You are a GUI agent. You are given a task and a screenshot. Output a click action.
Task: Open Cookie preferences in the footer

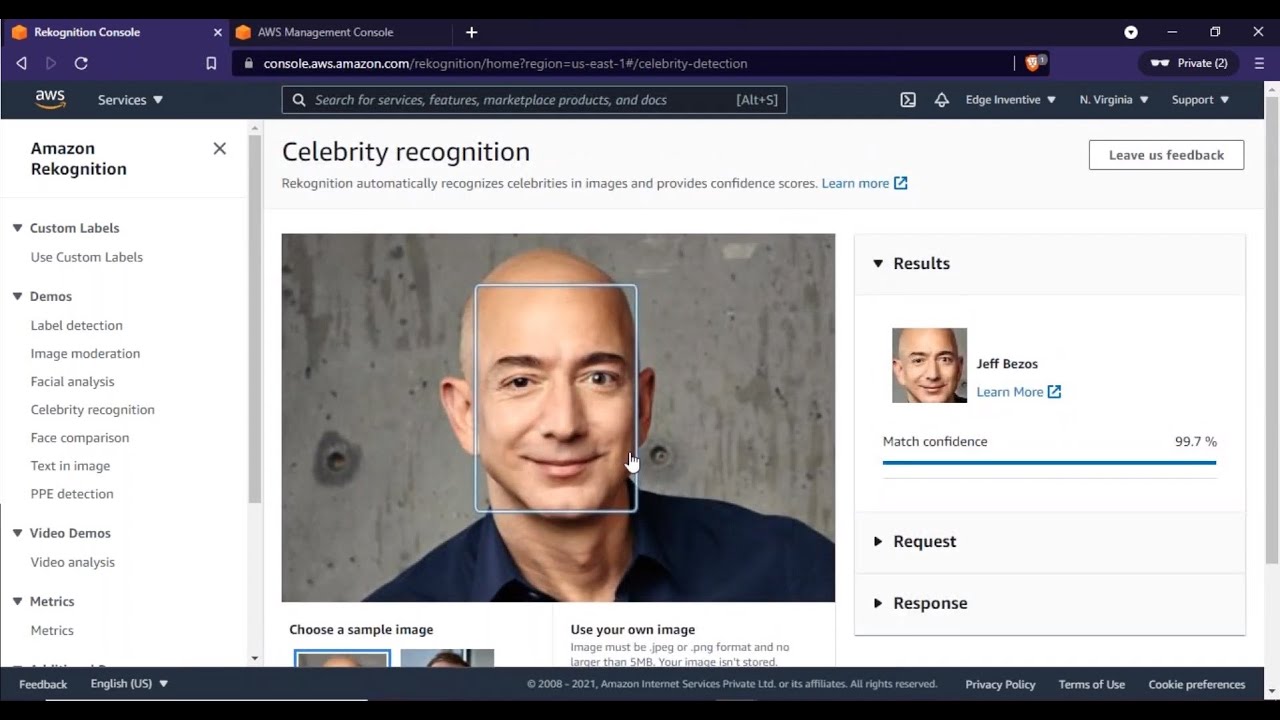[x=1197, y=684]
